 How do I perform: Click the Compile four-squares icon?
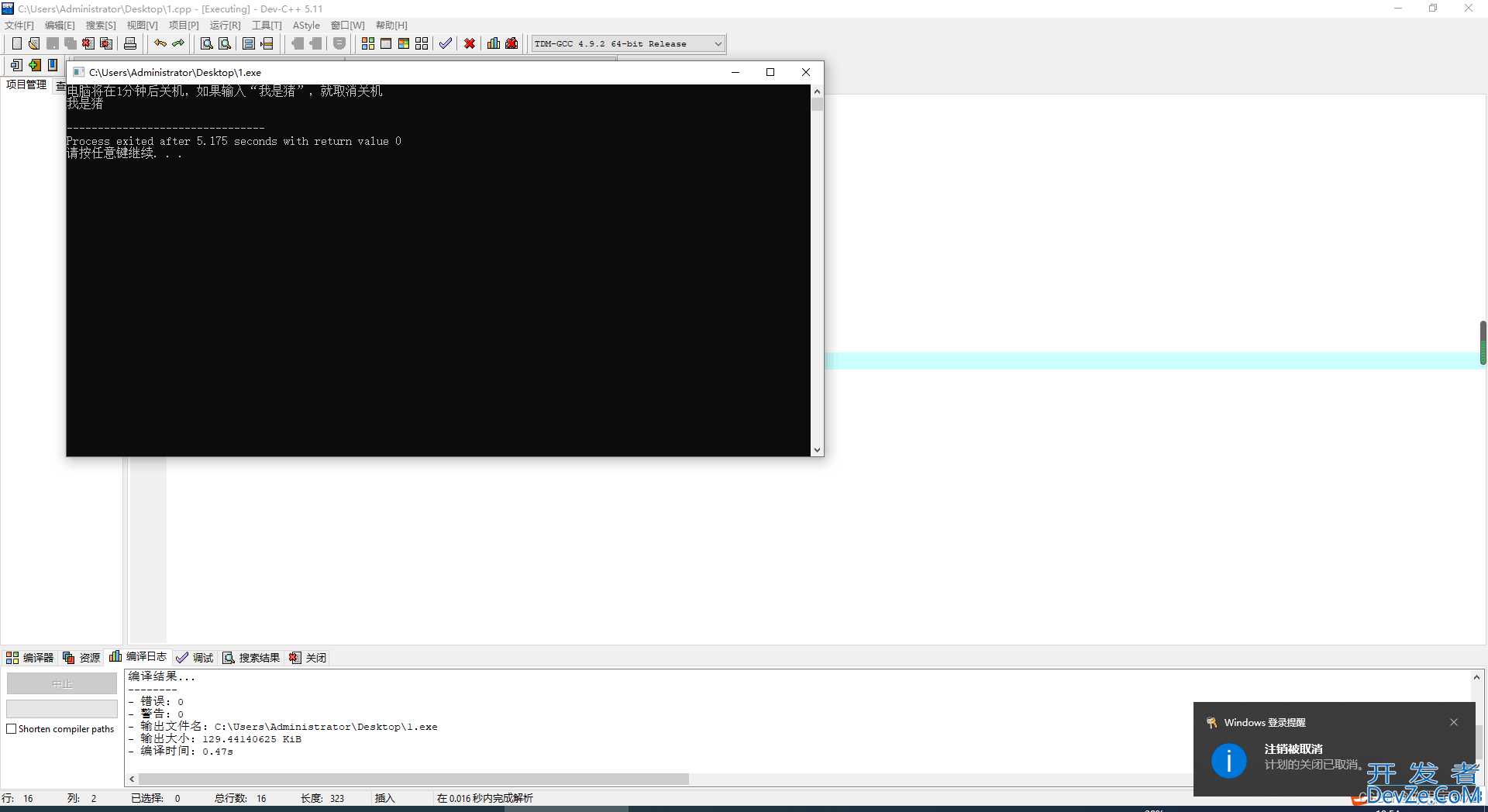[x=368, y=43]
